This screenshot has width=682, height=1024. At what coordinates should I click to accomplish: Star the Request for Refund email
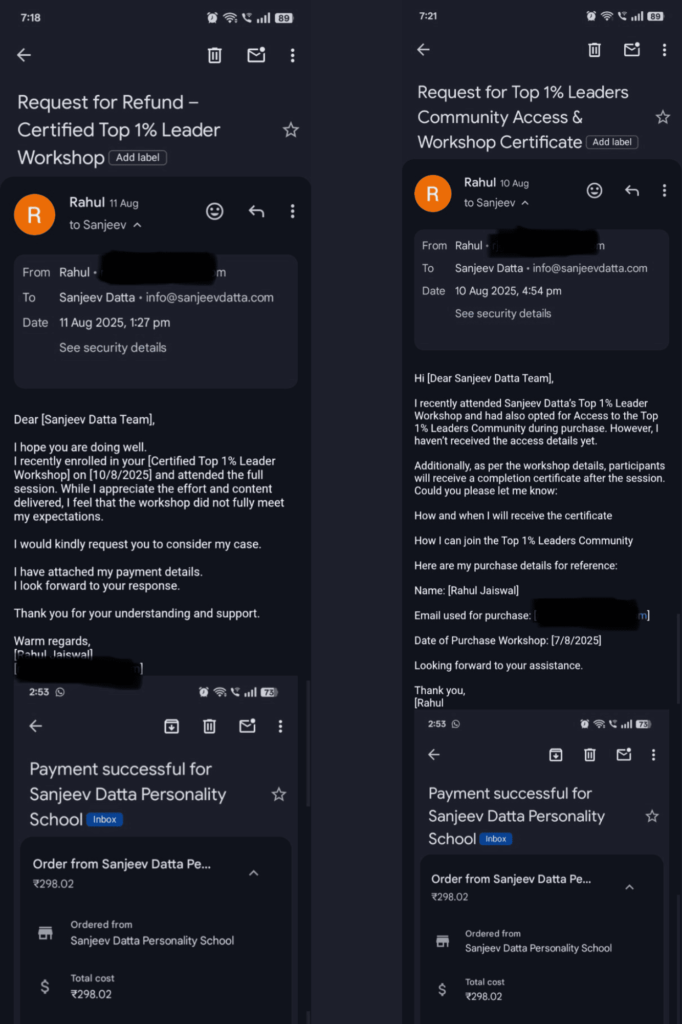(x=290, y=130)
